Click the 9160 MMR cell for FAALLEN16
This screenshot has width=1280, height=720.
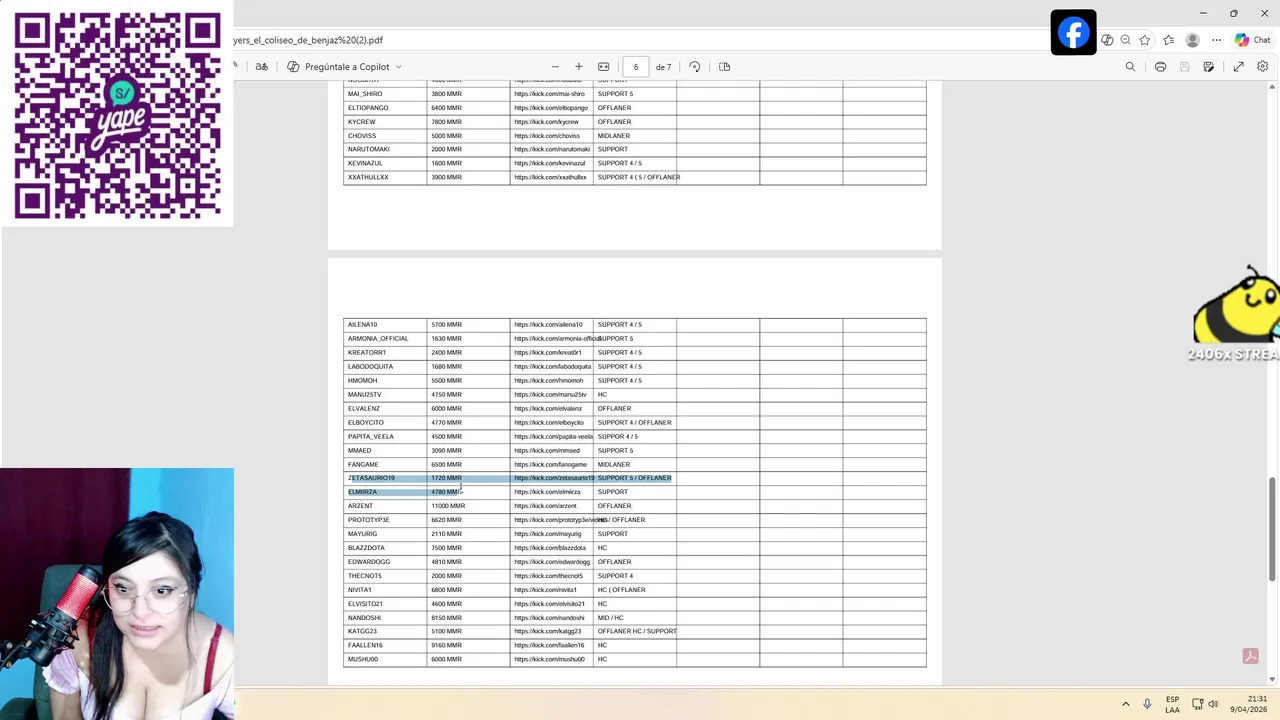point(446,646)
